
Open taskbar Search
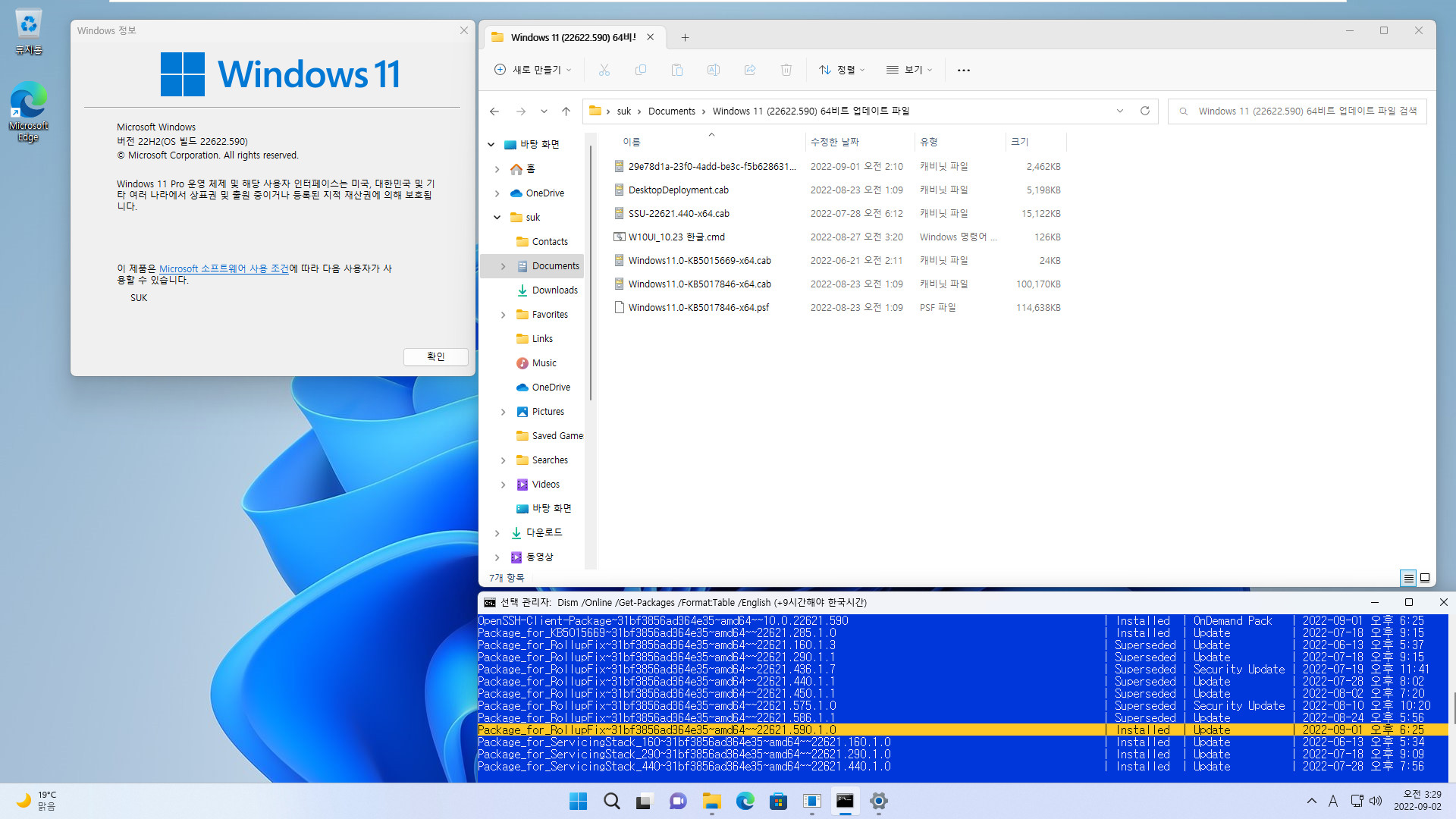(611, 801)
